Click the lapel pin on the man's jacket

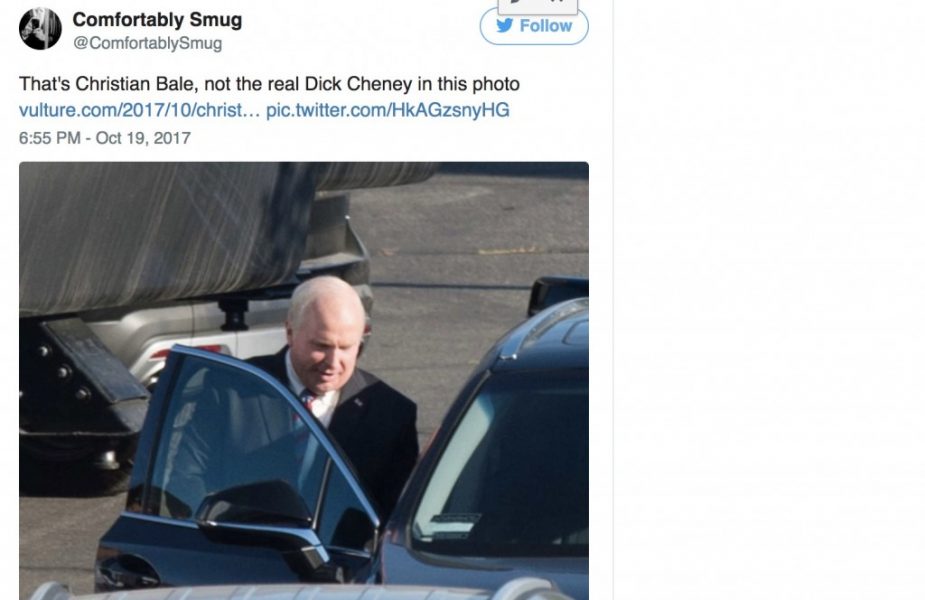(359, 403)
